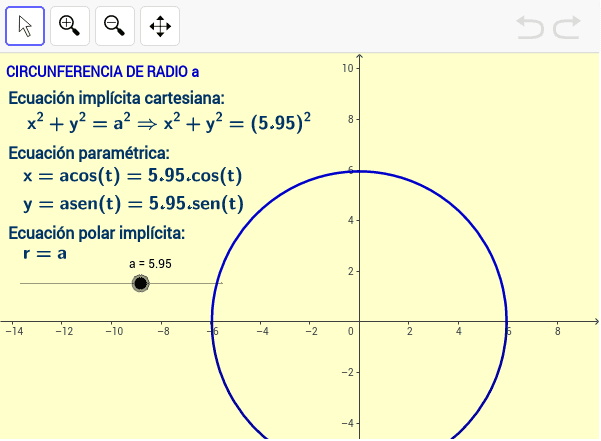The height and width of the screenshot is (441, 601).
Task: Click the Undo arrow
Action: tap(530, 27)
